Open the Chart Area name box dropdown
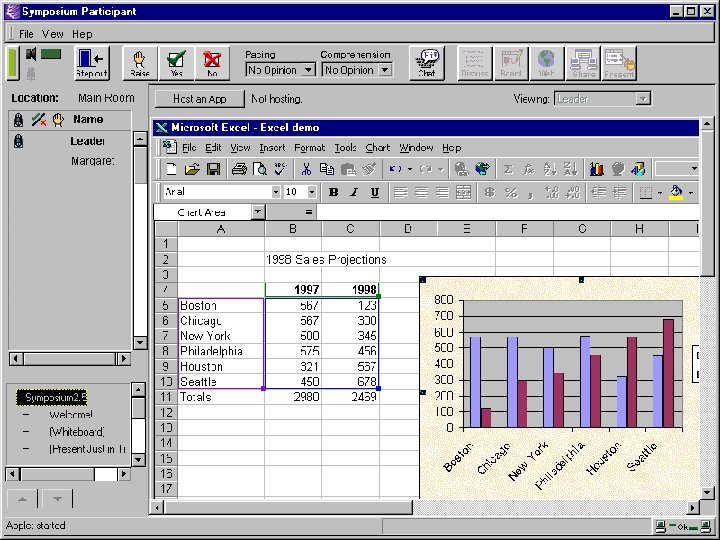Viewport: 720px width, 540px height. 258,212
